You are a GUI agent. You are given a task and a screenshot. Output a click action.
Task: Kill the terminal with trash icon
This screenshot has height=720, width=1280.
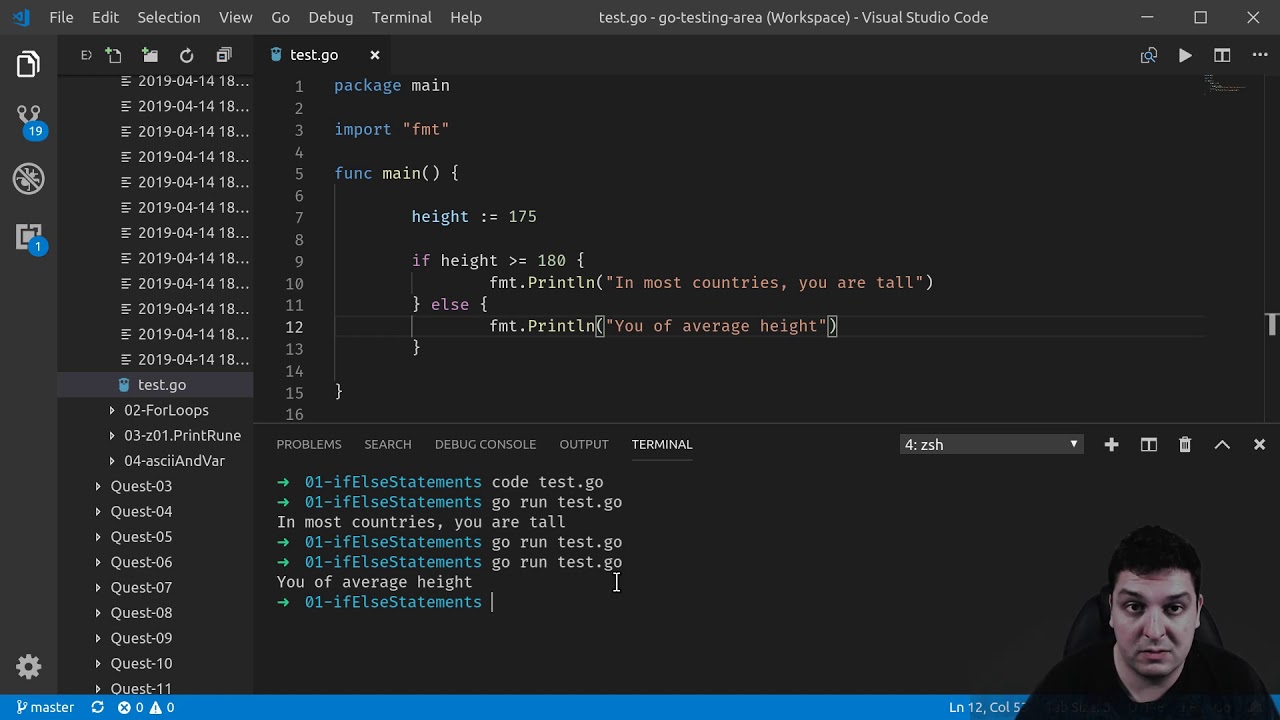pos(1185,445)
